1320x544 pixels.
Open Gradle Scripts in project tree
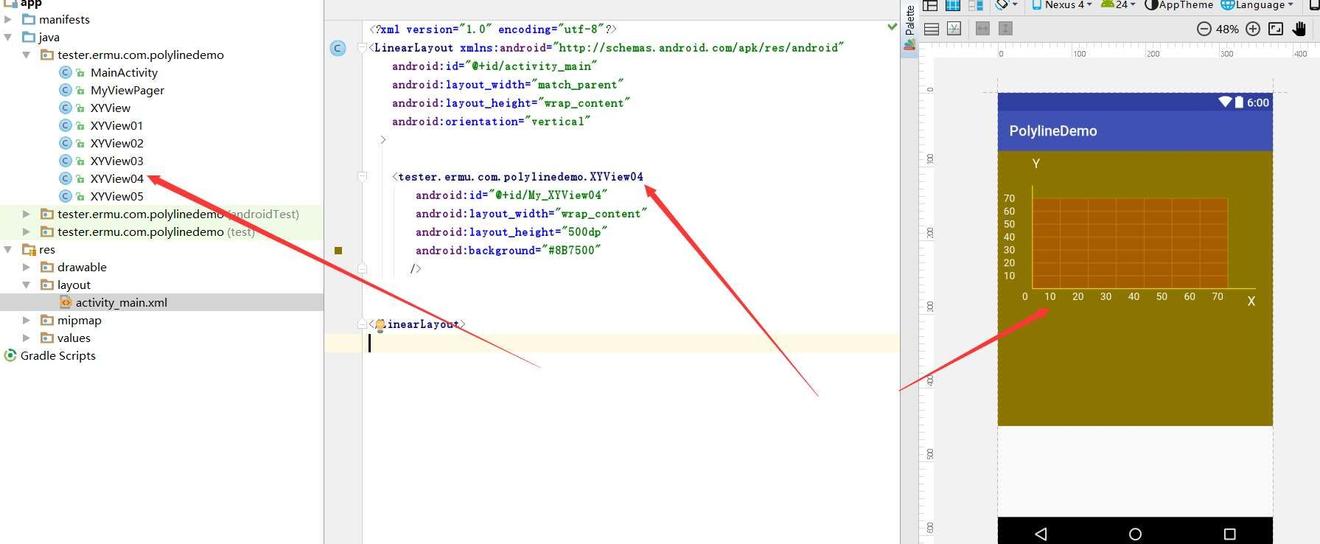pyautogui.click(x=57, y=356)
